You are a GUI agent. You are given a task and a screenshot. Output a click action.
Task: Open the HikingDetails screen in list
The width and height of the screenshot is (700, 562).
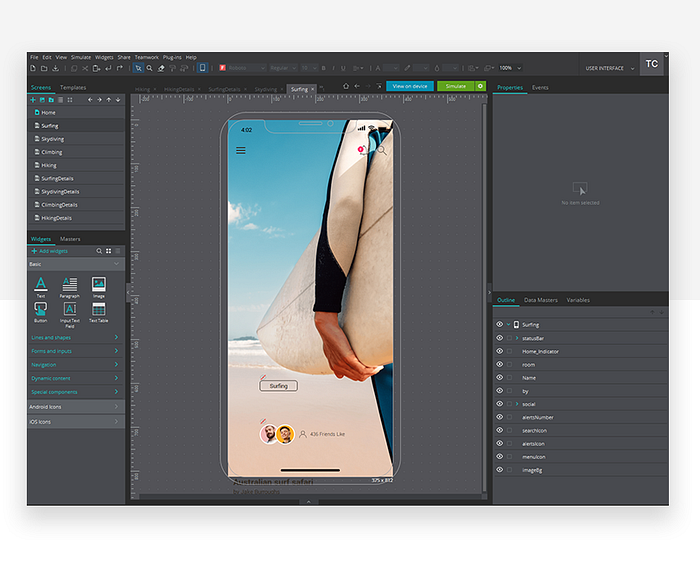pyautogui.click(x=76, y=218)
